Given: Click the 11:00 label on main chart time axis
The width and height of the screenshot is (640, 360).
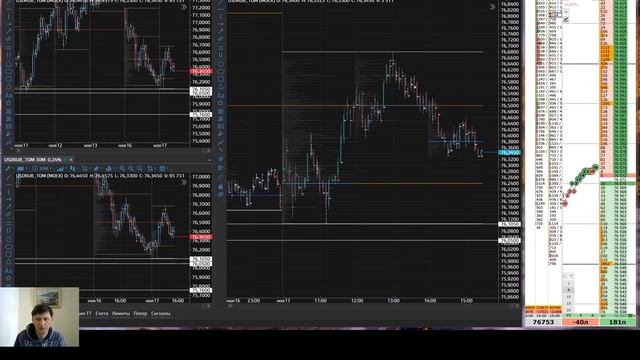Looking at the screenshot, I should [320, 300].
